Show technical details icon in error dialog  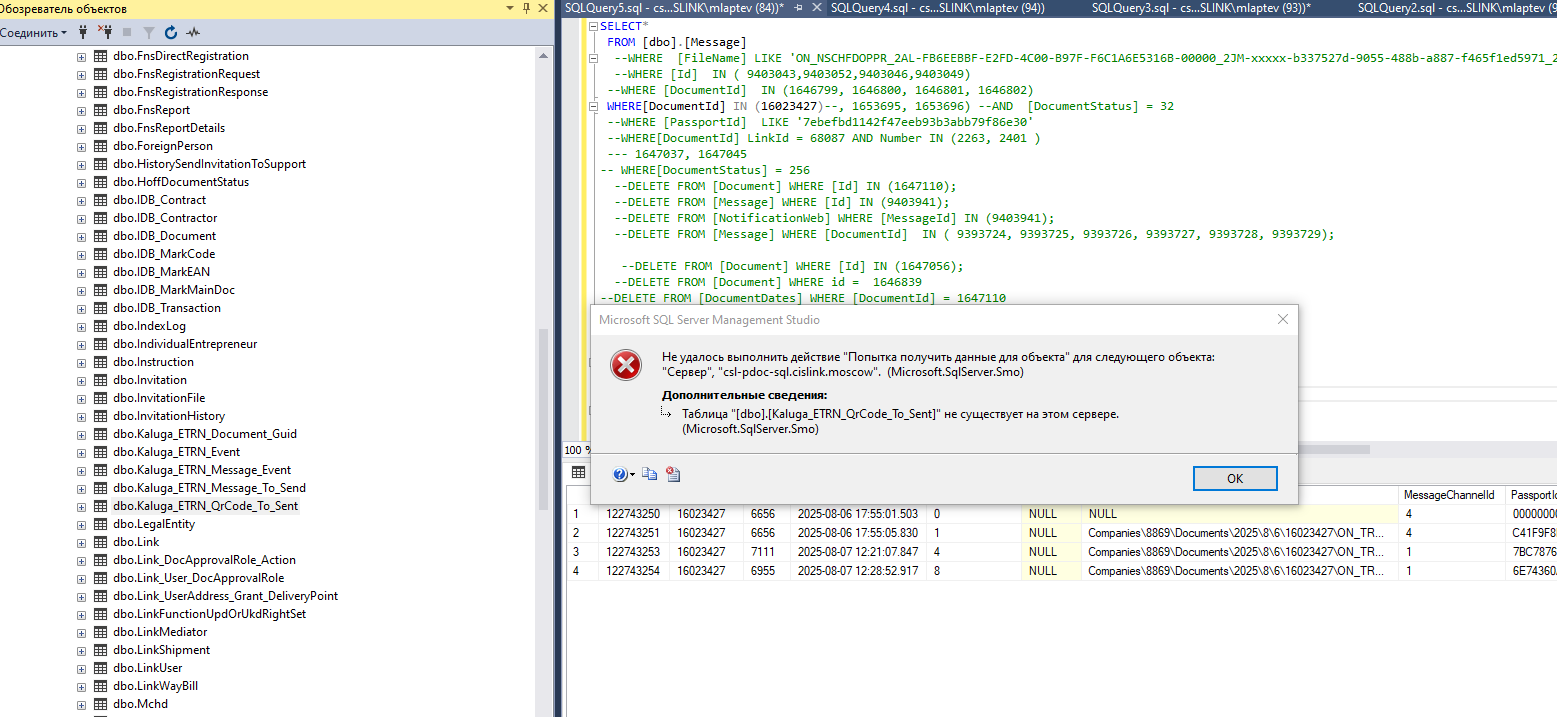point(673,475)
